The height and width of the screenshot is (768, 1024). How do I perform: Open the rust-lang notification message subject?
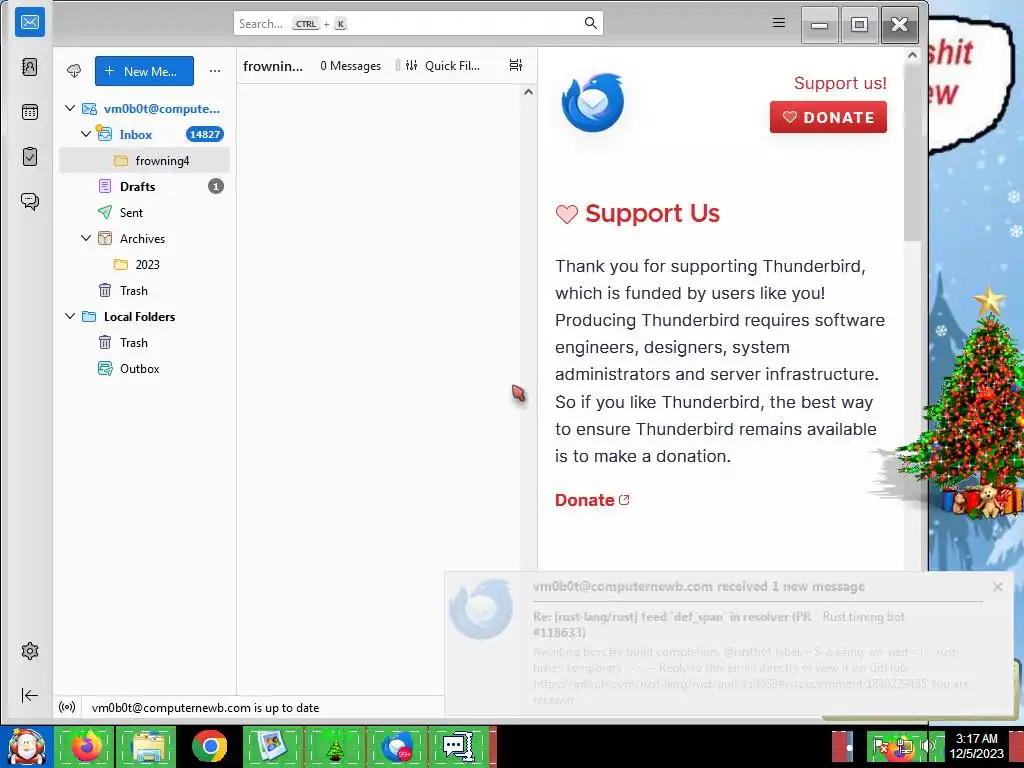pyautogui.click(x=672, y=624)
